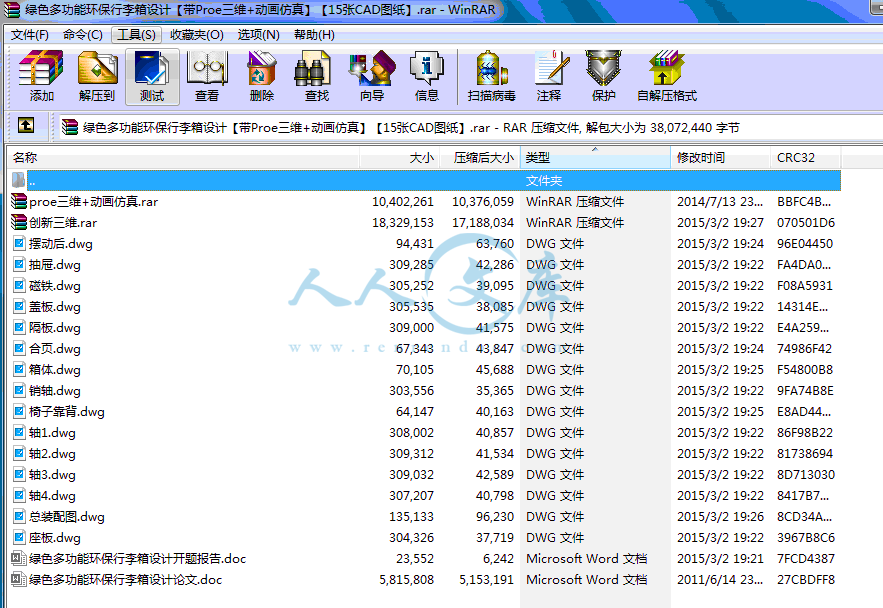The width and height of the screenshot is (883, 608).
Task: Show archive 信息 (Info)
Action: click(x=426, y=77)
